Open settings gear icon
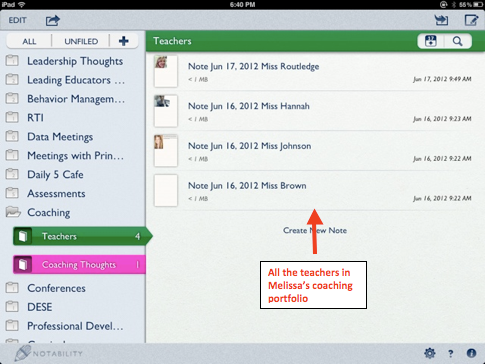Screen dimensions: 485x364 (430, 353)
